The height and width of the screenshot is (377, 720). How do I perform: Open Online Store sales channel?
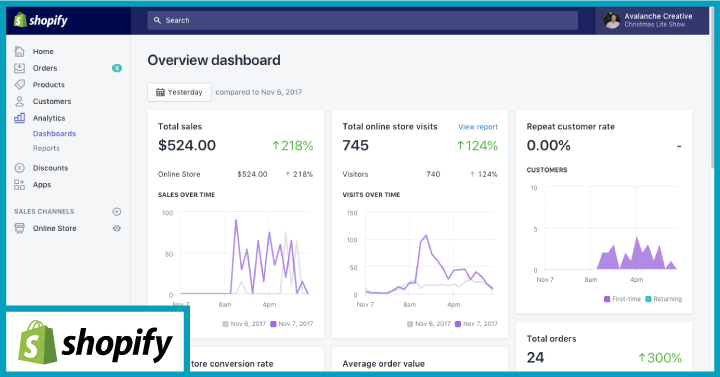pos(54,228)
